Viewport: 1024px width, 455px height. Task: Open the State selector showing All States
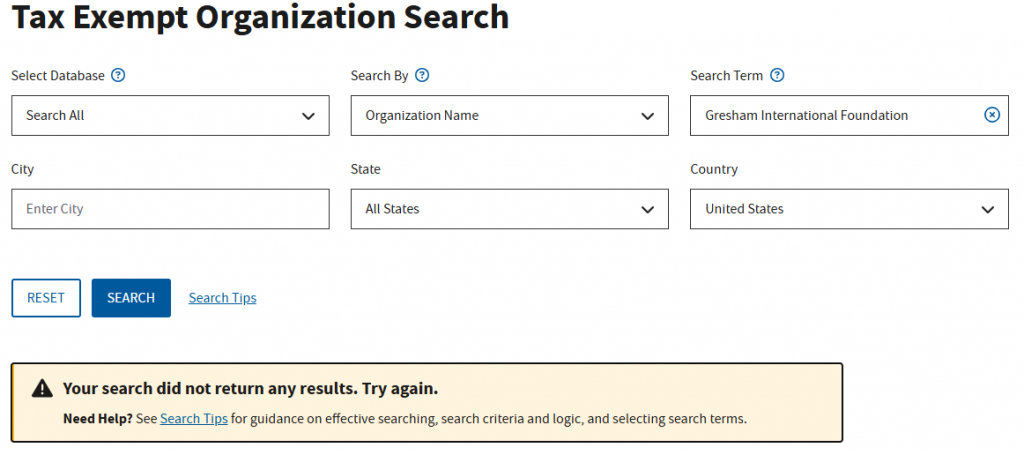point(509,209)
